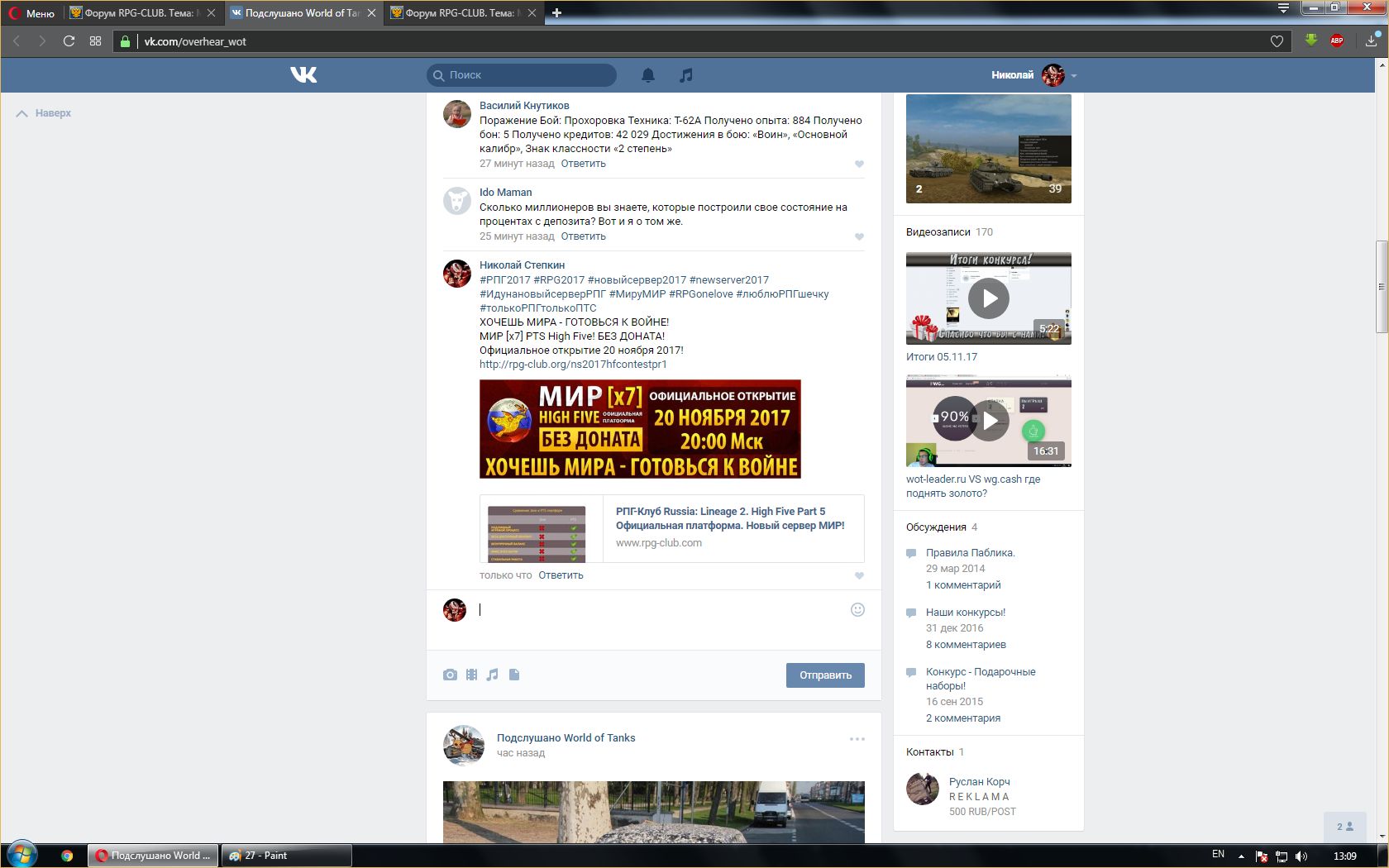1389x868 pixels.
Task: Reply to Ido Maman's comment
Action: [583, 236]
